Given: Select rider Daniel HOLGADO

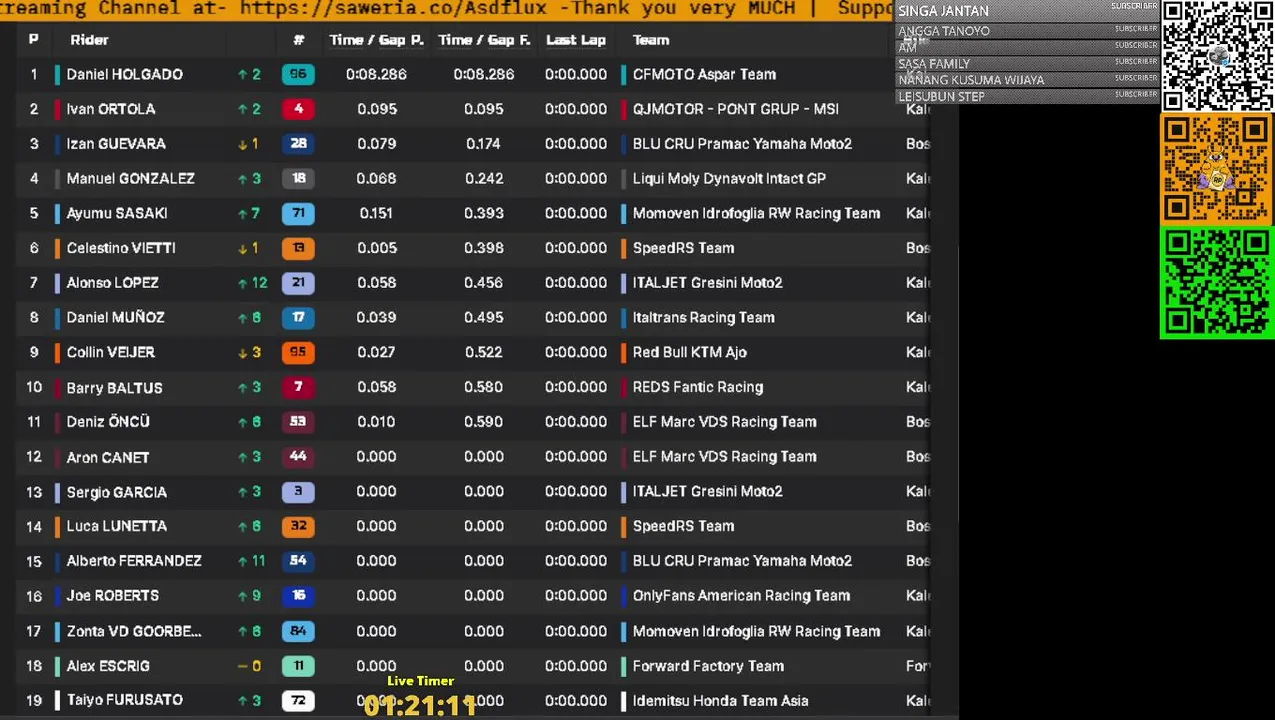Looking at the screenshot, I should pyautogui.click(x=124, y=74).
